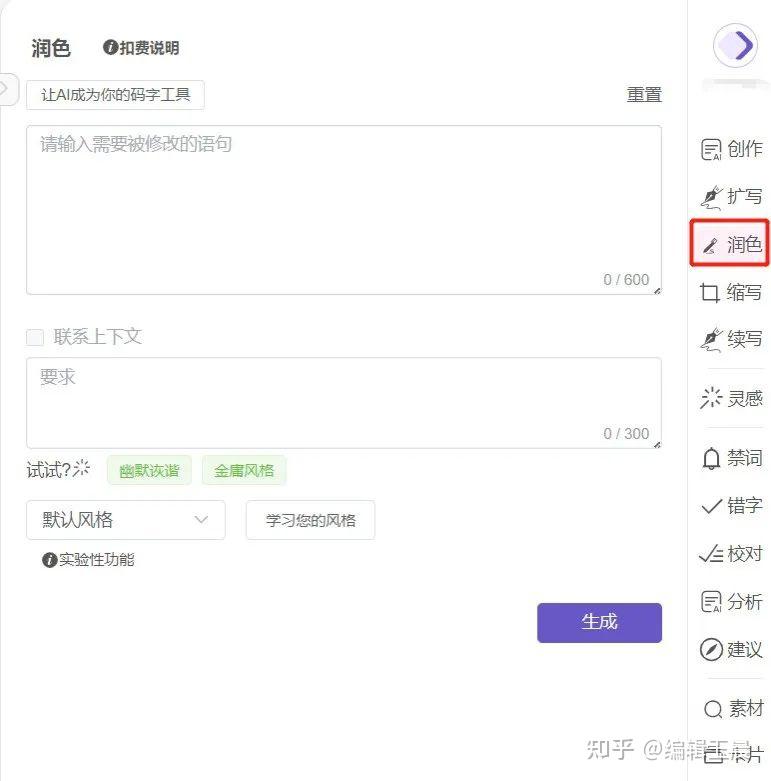The image size is (771, 781).
Task: Apply the 幽默诙谐 suggestion tag
Action: tap(149, 470)
